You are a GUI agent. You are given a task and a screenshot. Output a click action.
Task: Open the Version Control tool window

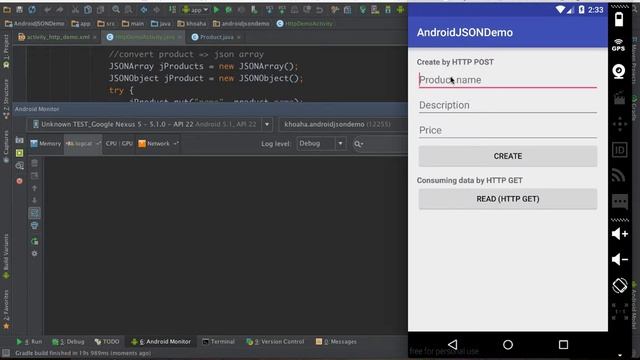276,342
